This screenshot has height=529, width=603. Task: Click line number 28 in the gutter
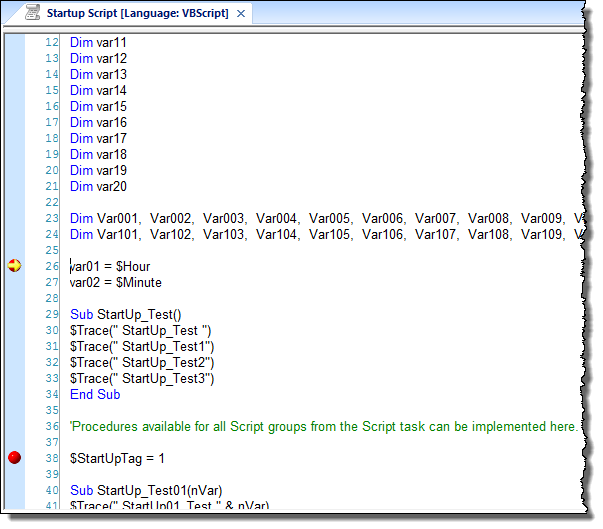pos(52,298)
